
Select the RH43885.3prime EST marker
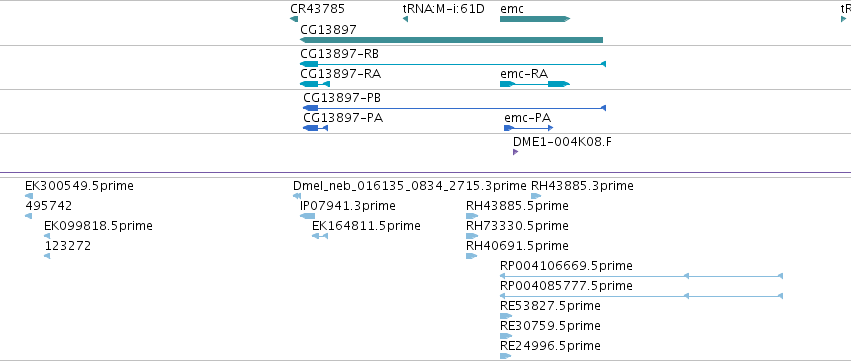pos(536,196)
